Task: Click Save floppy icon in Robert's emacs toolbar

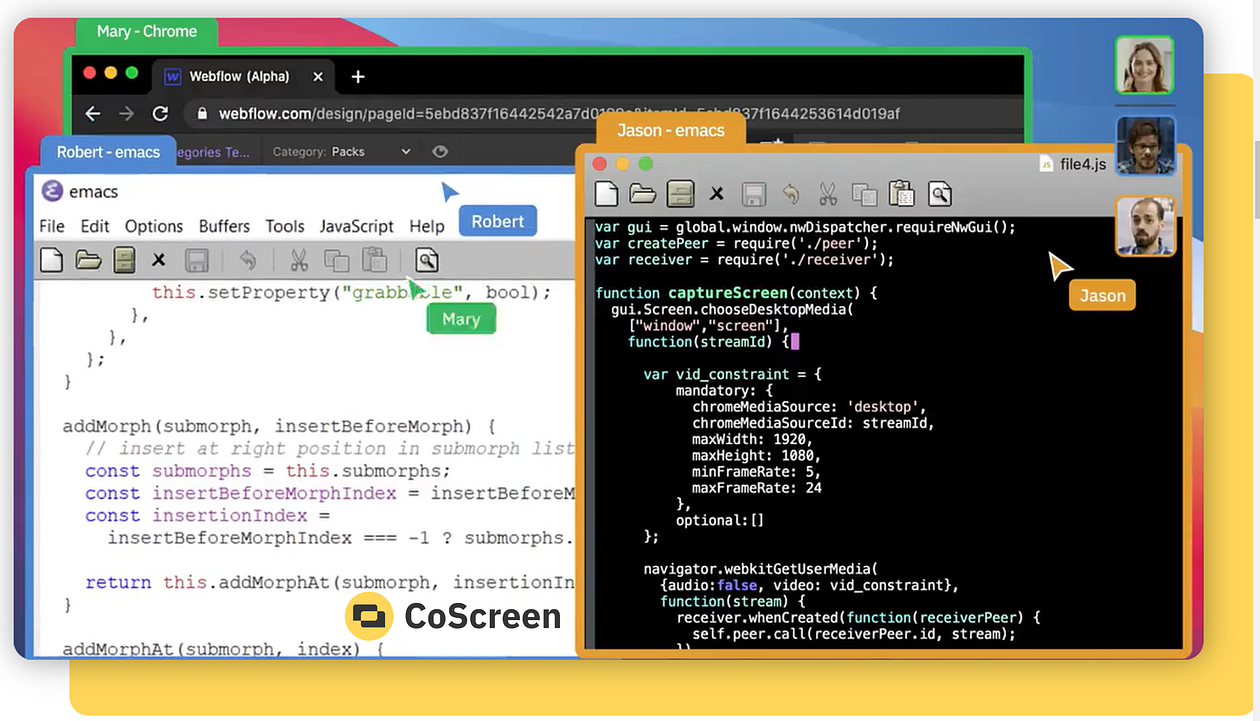Action: [x=197, y=261]
